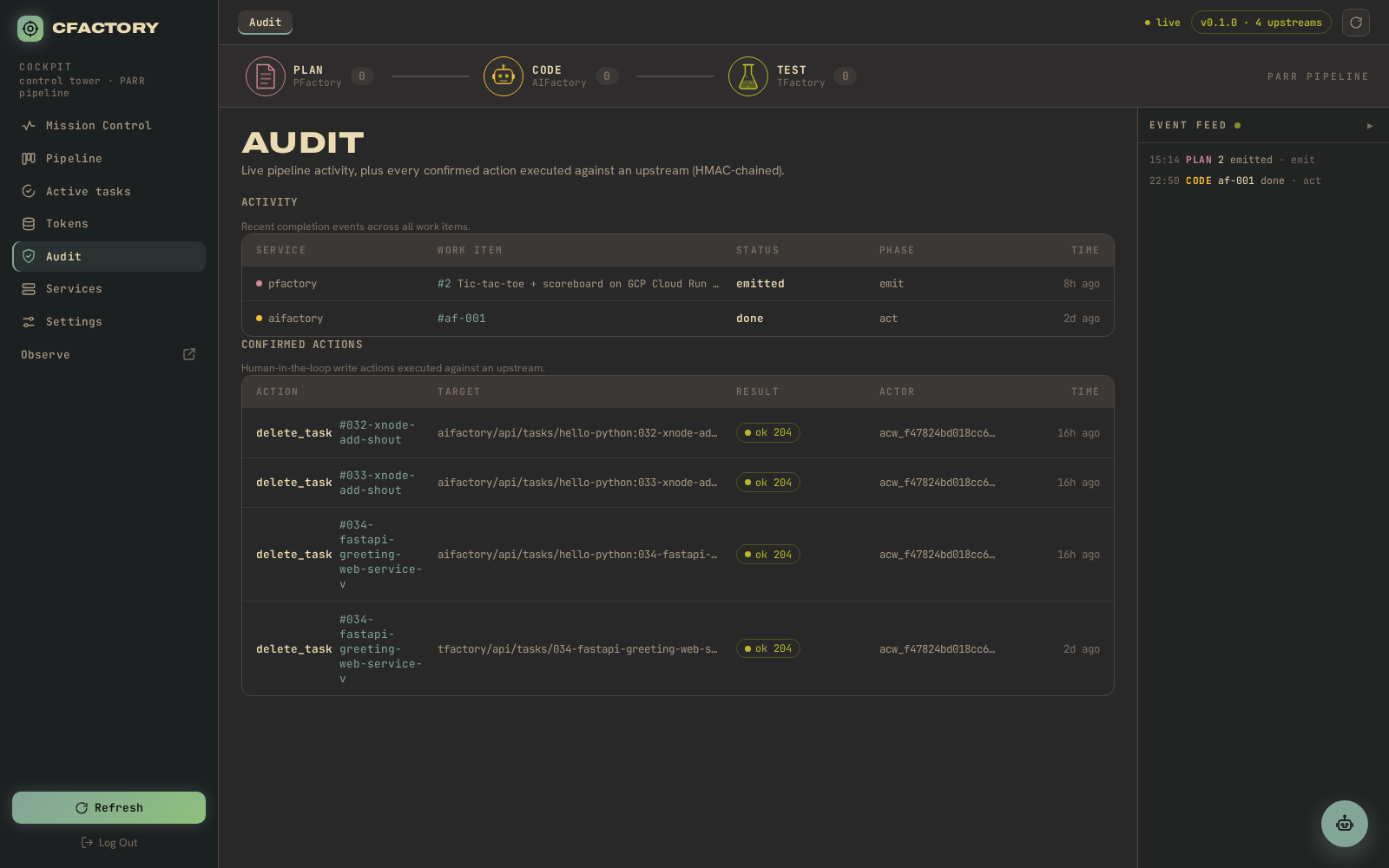Open the Pipeline page

(109, 159)
